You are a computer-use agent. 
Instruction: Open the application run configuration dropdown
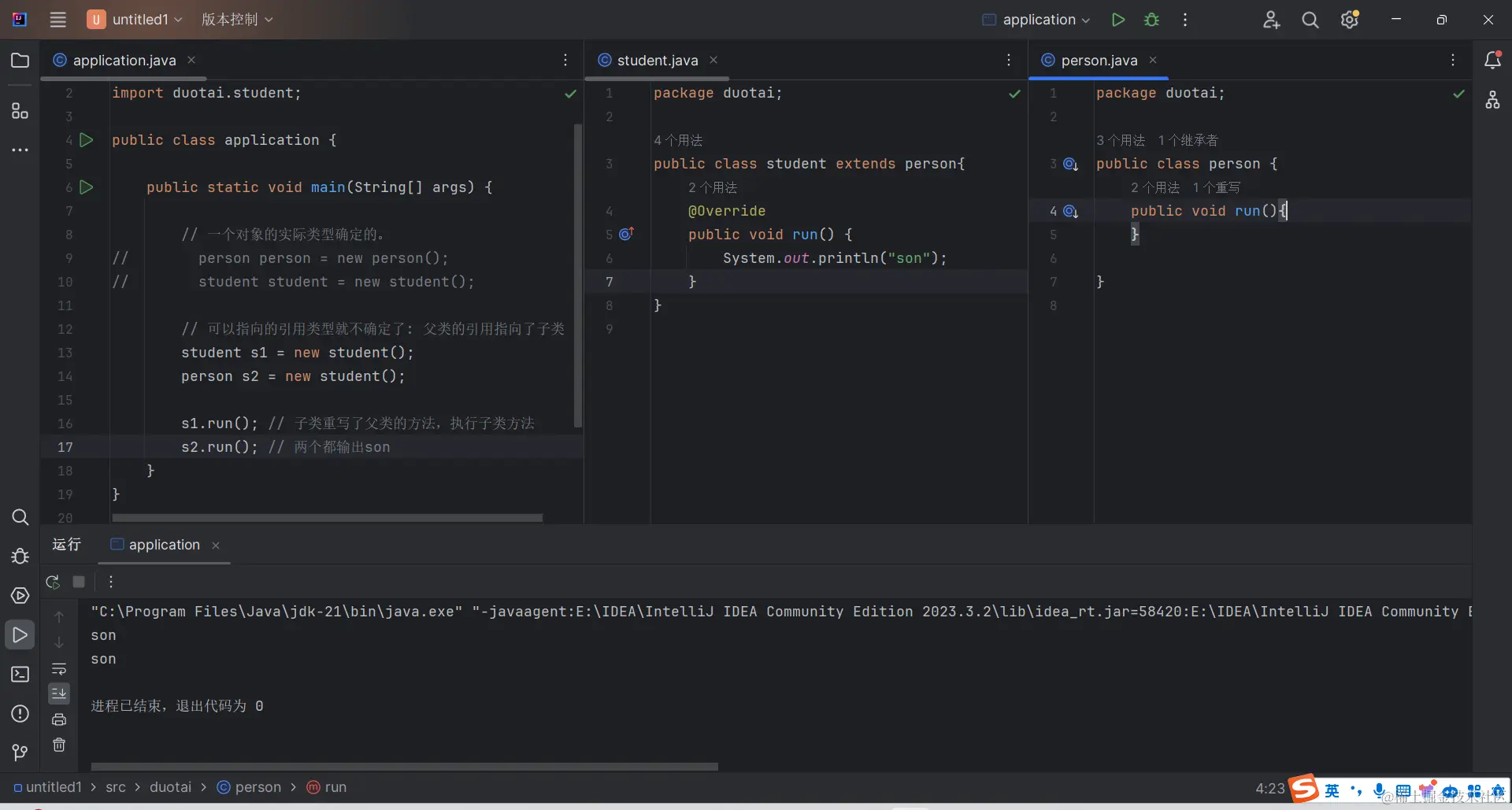click(x=1036, y=20)
